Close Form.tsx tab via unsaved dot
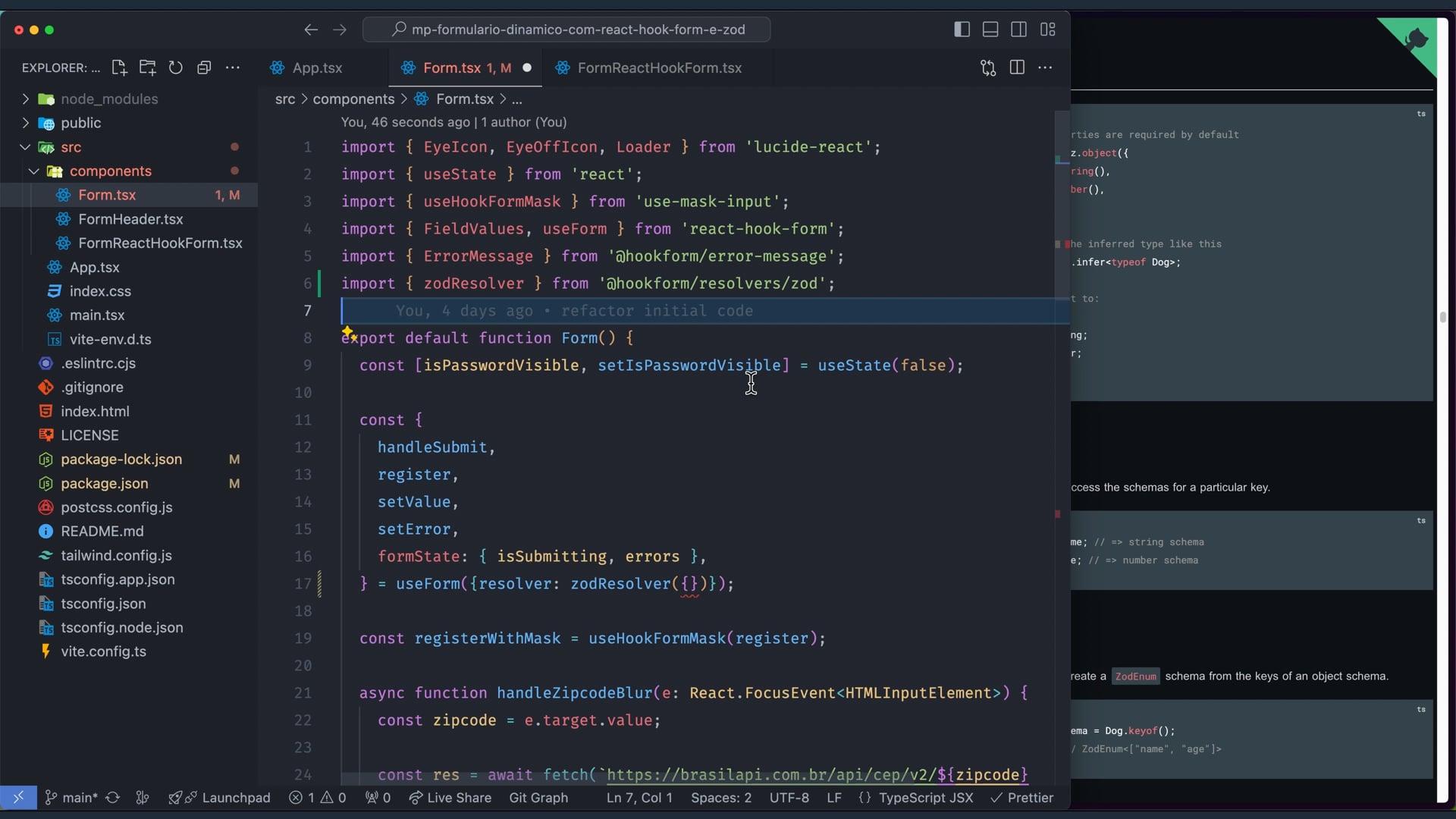The image size is (1456, 819). pyautogui.click(x=527, y=67)
